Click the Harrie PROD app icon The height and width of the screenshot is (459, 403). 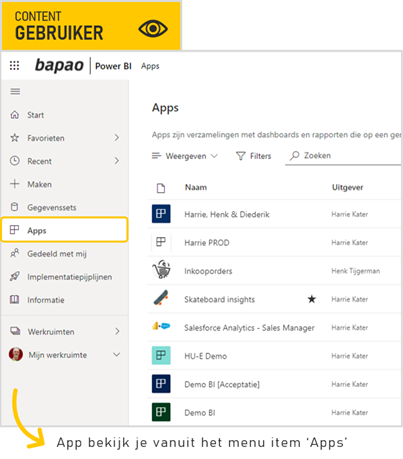tap(161, 242)
